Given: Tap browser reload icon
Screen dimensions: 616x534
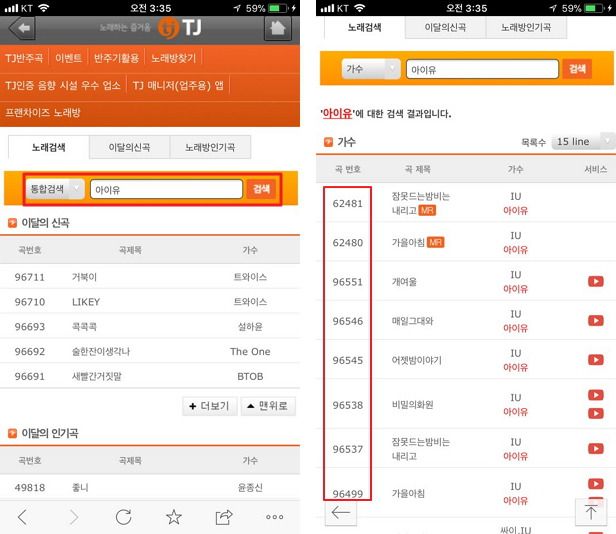Looking at the screenshot, I should pos(123,517).
